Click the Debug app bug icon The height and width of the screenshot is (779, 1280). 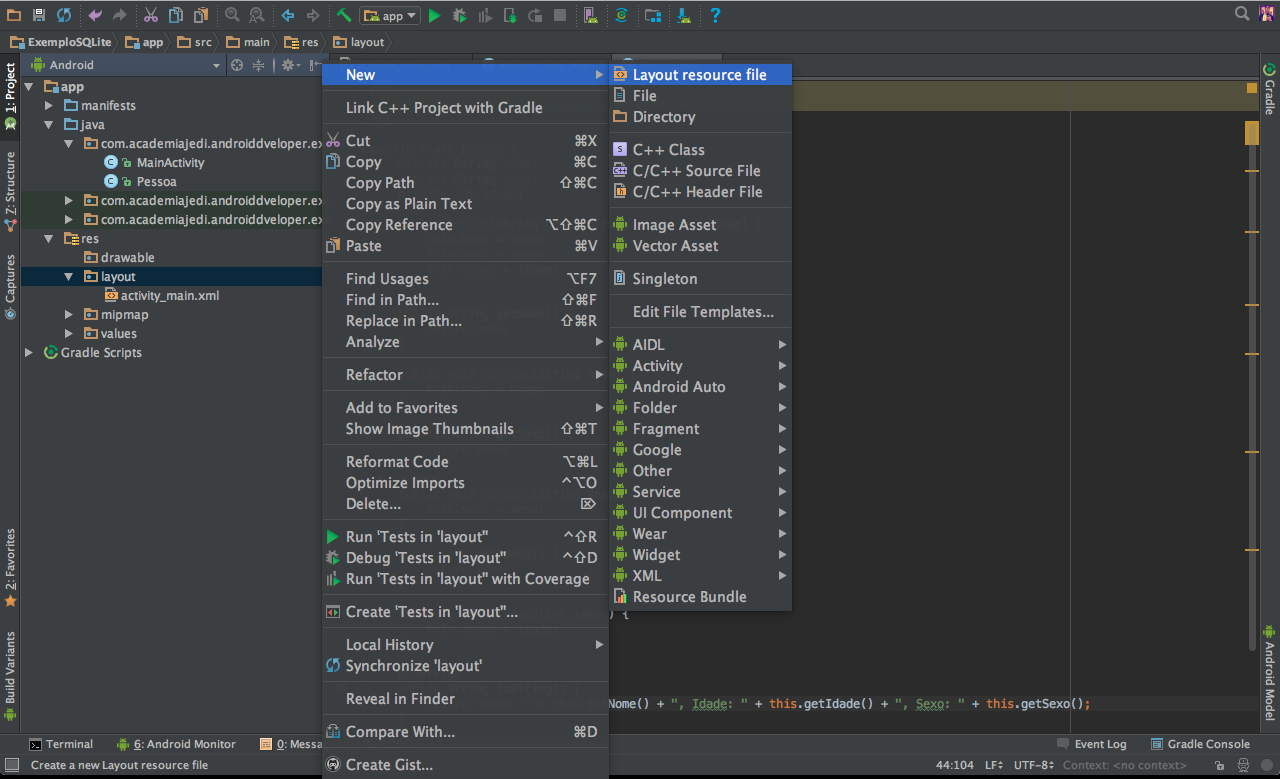coord(459,15)
